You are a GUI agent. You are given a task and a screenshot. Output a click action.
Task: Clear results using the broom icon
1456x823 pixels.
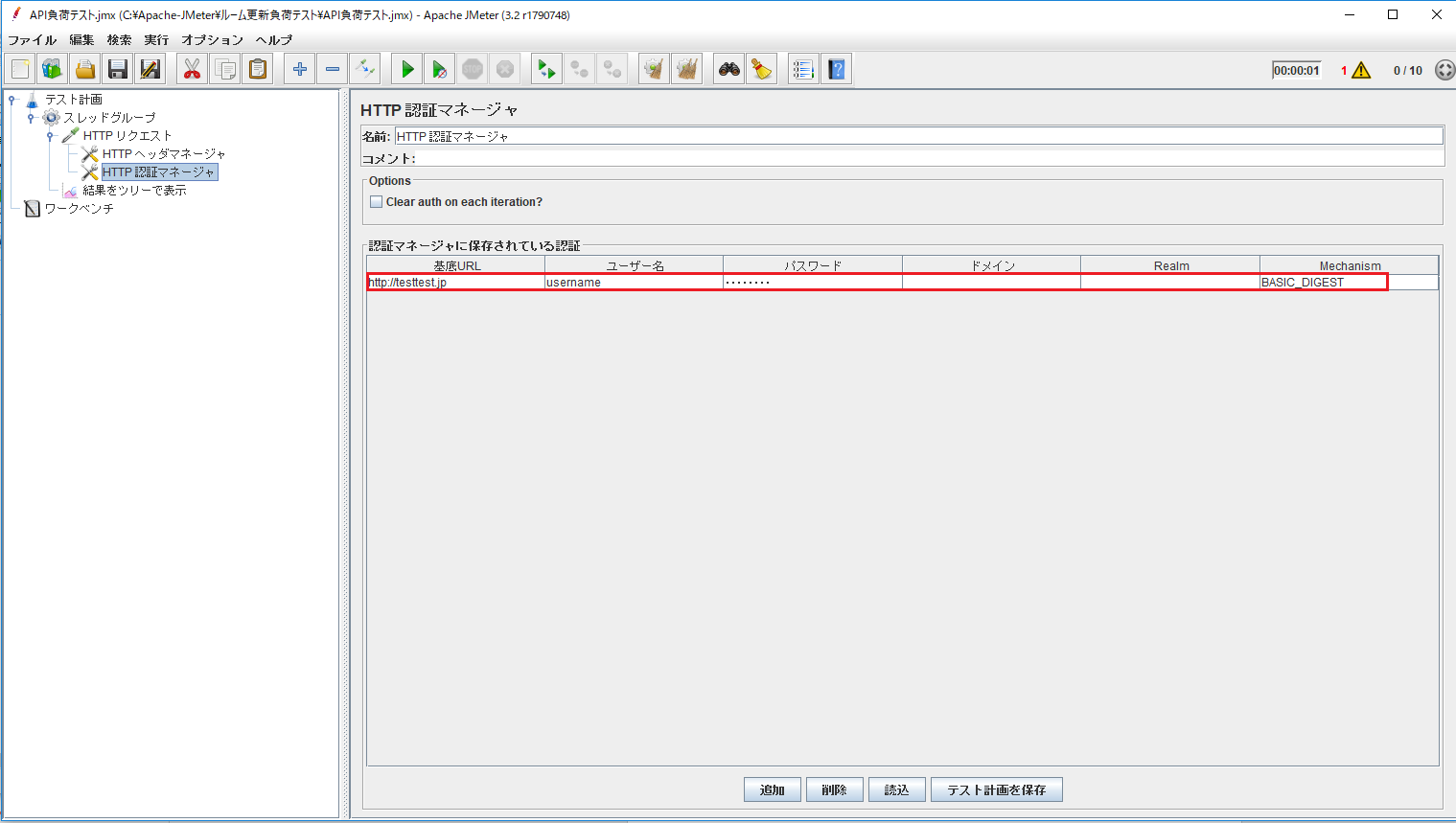(761, 68)
